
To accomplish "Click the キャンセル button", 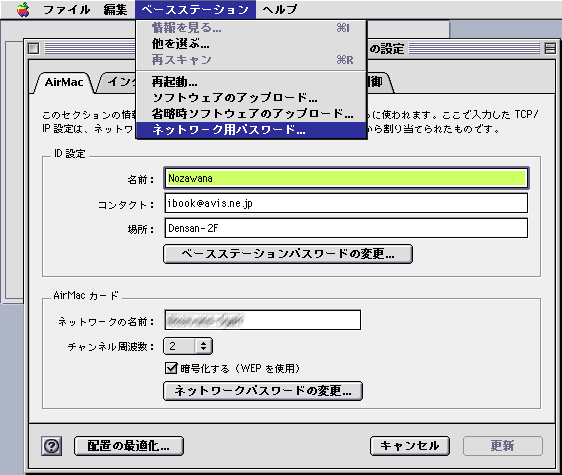I will (410, 446).
